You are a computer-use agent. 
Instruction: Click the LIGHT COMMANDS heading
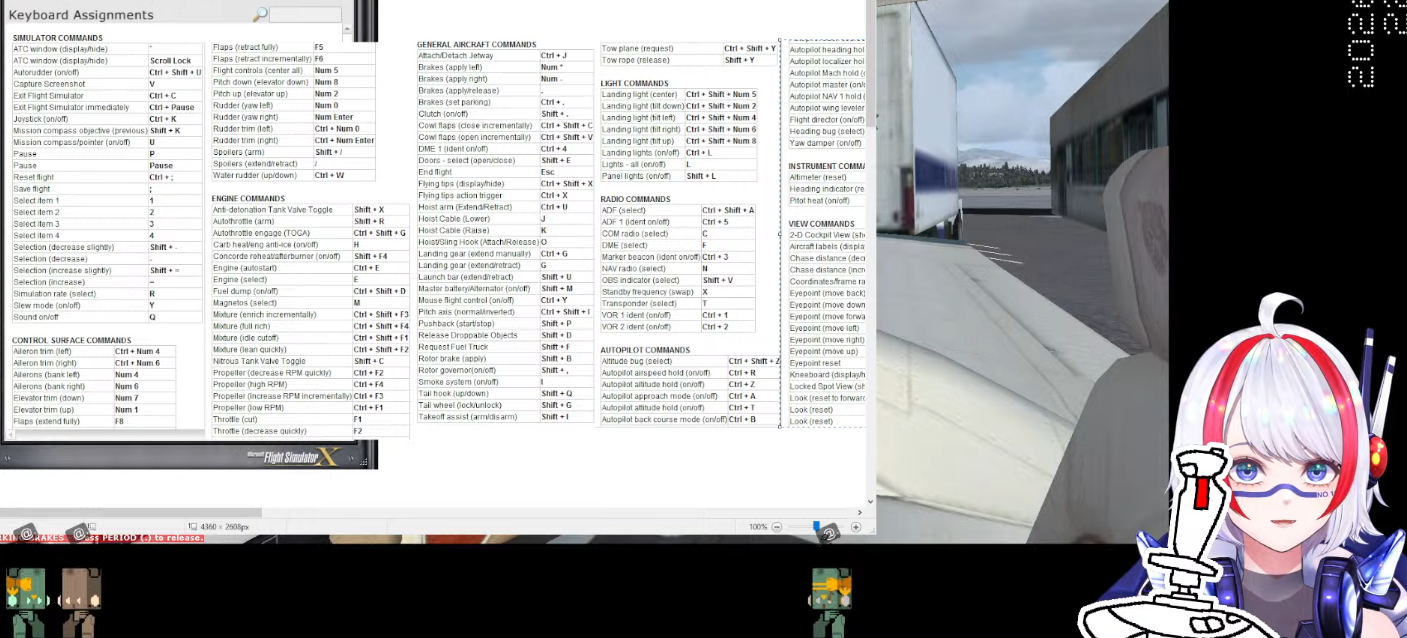(x=634, y=83)
